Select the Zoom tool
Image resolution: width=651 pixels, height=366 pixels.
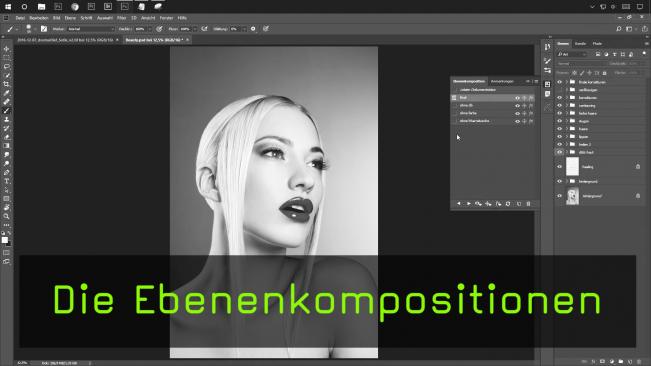6,216
